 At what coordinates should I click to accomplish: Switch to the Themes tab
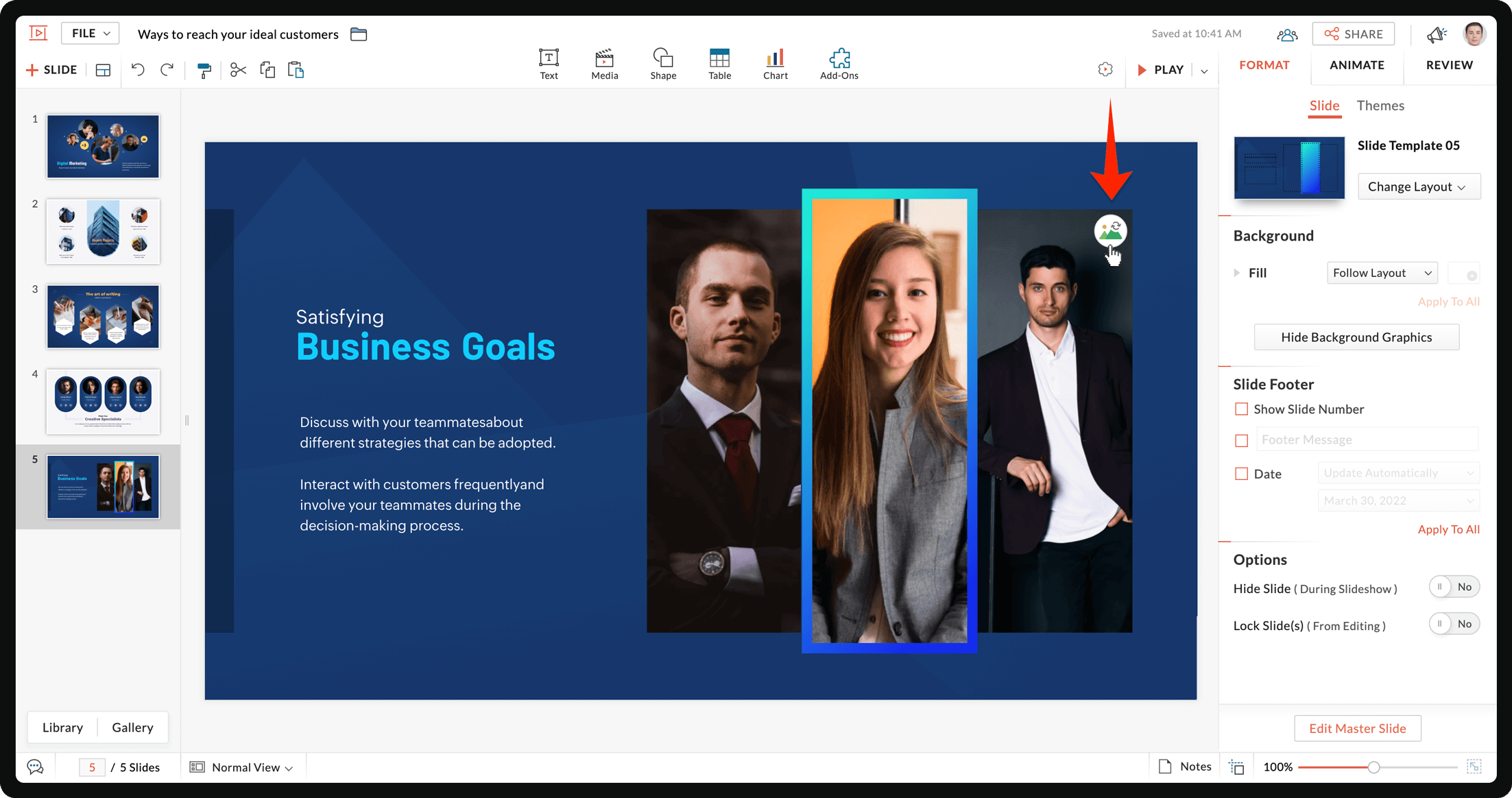1380,106
